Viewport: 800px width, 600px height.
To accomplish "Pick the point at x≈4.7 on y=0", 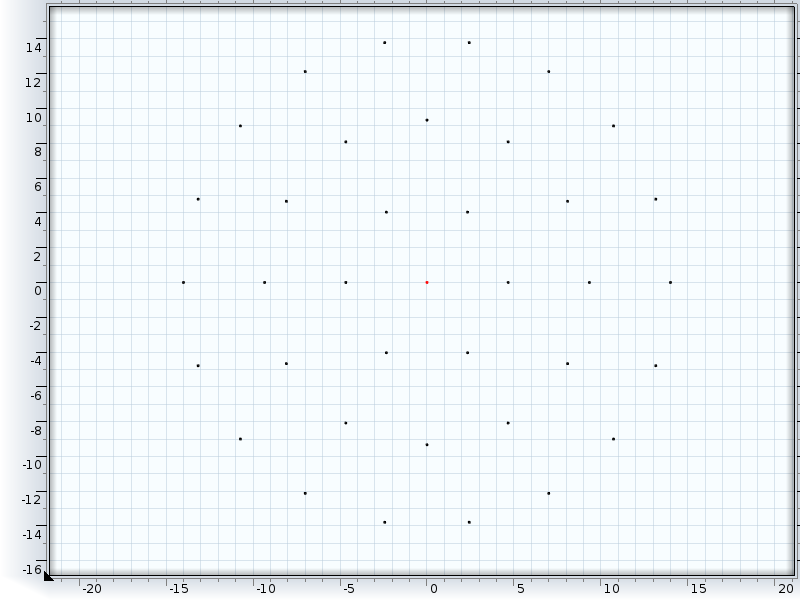I will coord(508,282).
